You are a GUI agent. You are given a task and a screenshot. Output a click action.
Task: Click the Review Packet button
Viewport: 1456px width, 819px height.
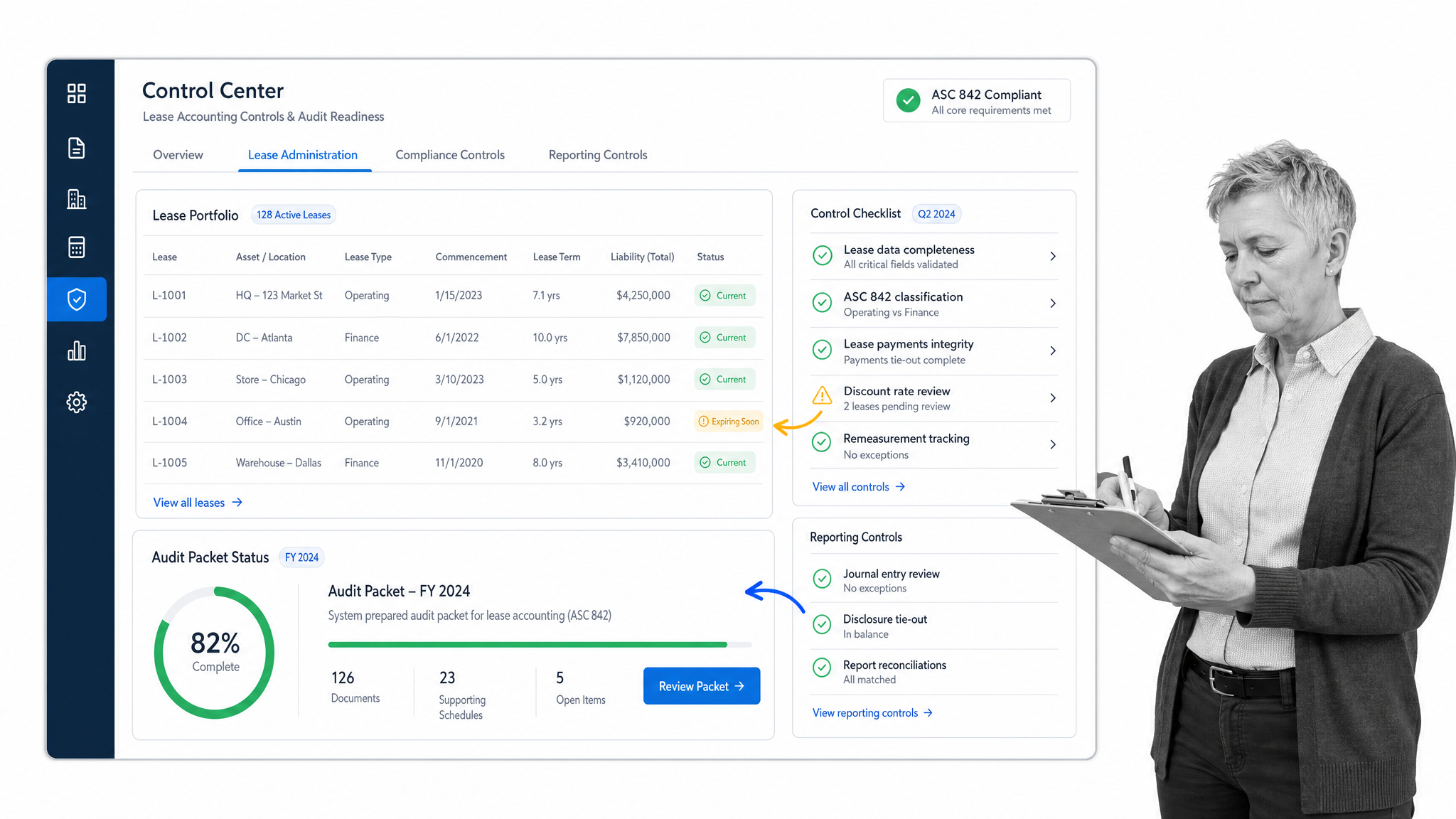point(702,686)
